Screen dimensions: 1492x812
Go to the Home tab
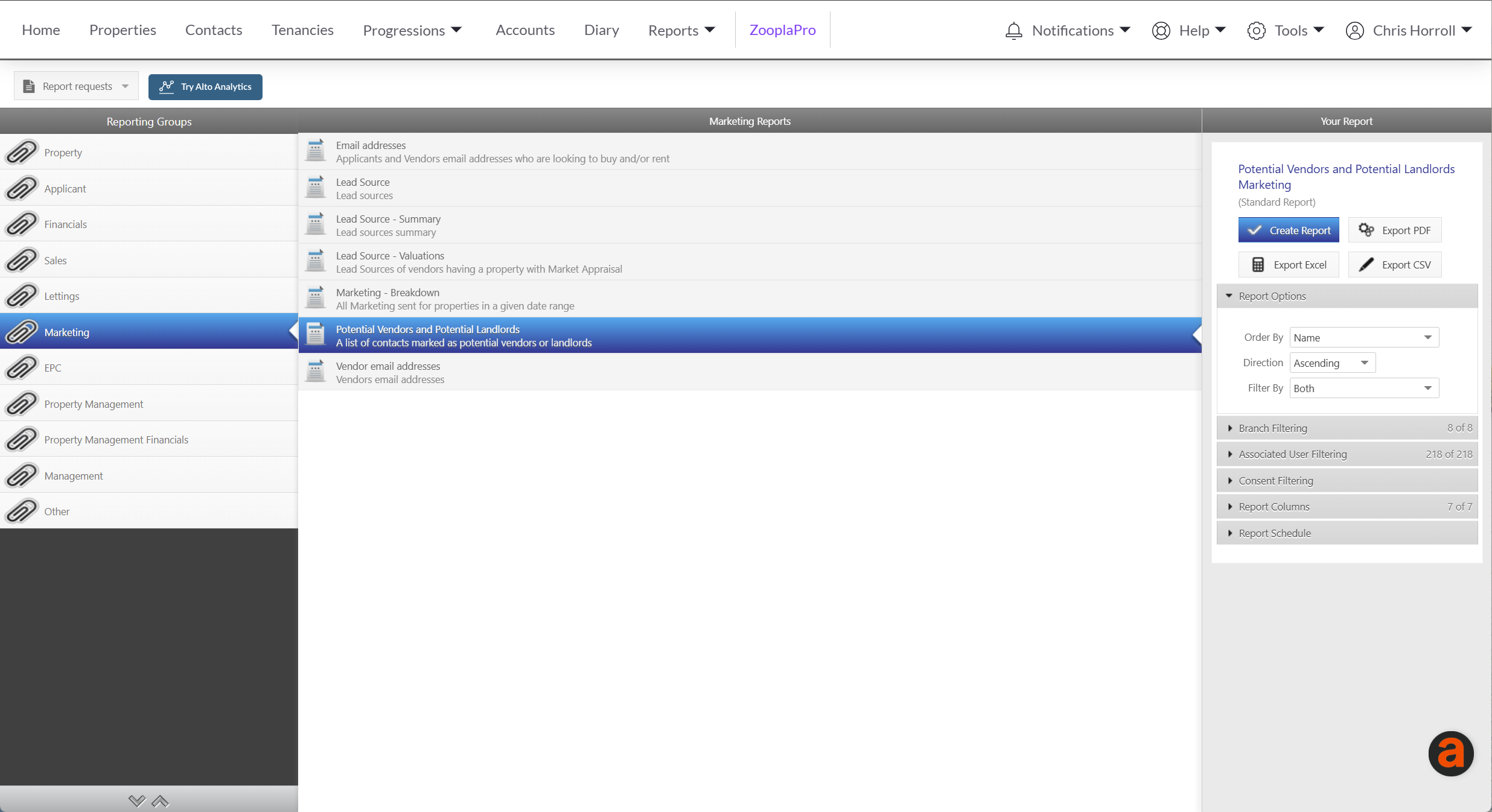click(x=41, y=30)
